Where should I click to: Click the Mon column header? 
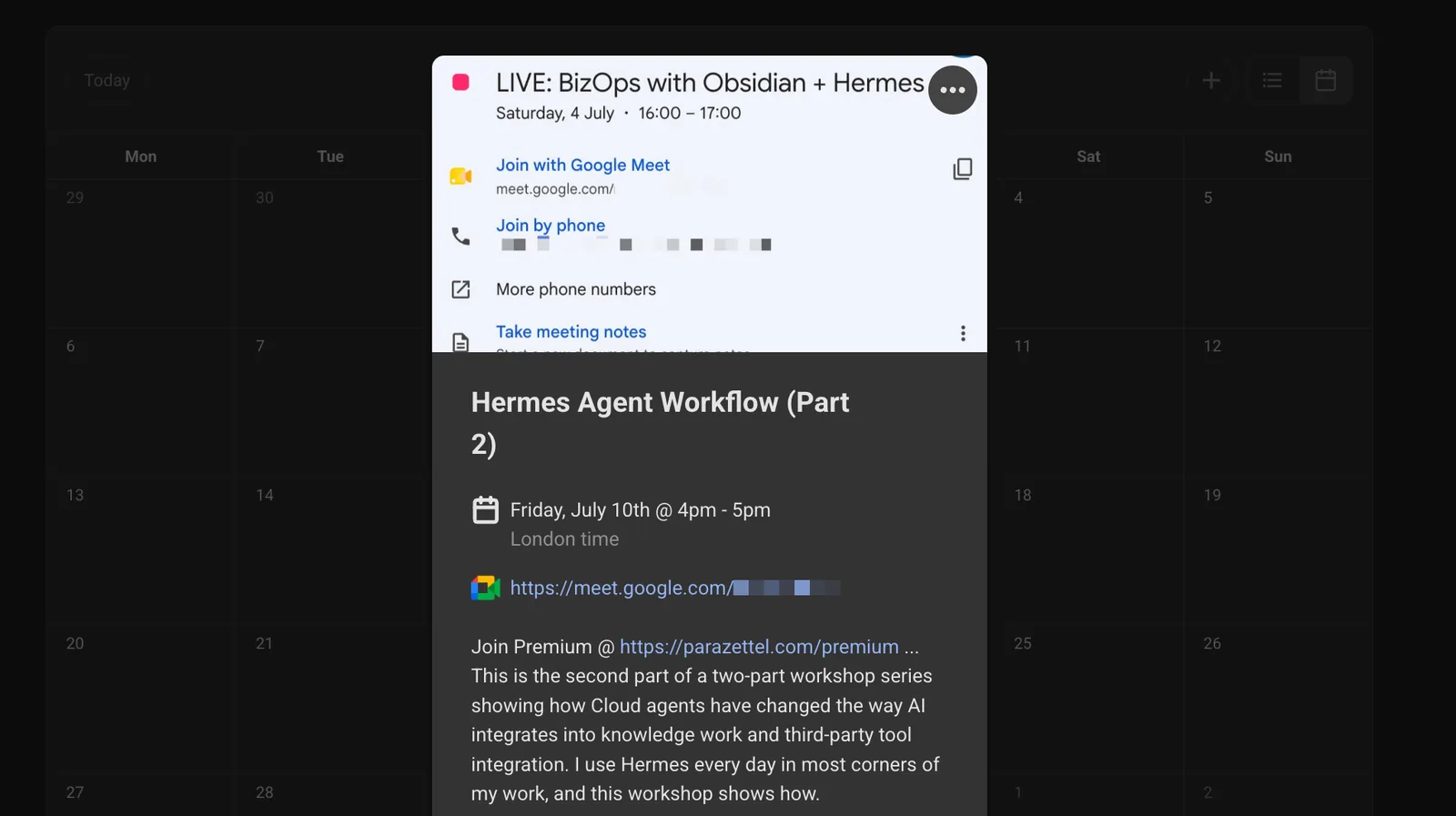tap(141, 156)
